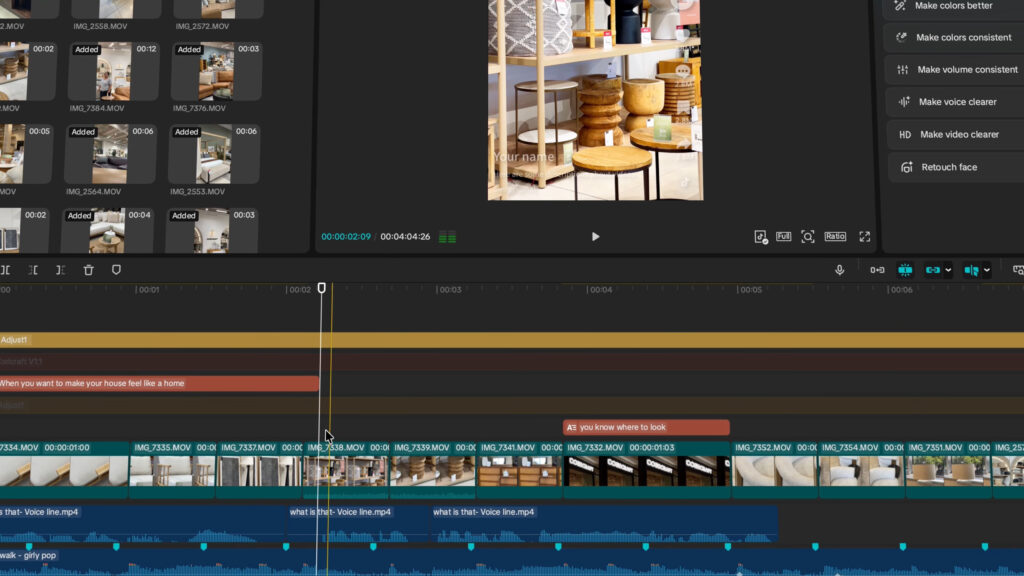
Task: Select IMG_7339.MOV clip on timeline
Action: point(433,470)
